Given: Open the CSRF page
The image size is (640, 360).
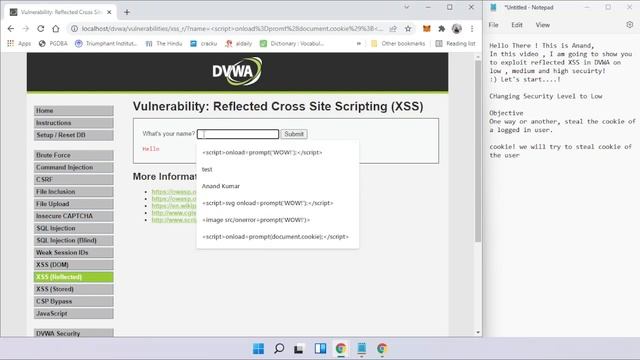Looking at the screenshot, I should coord(73,180).
